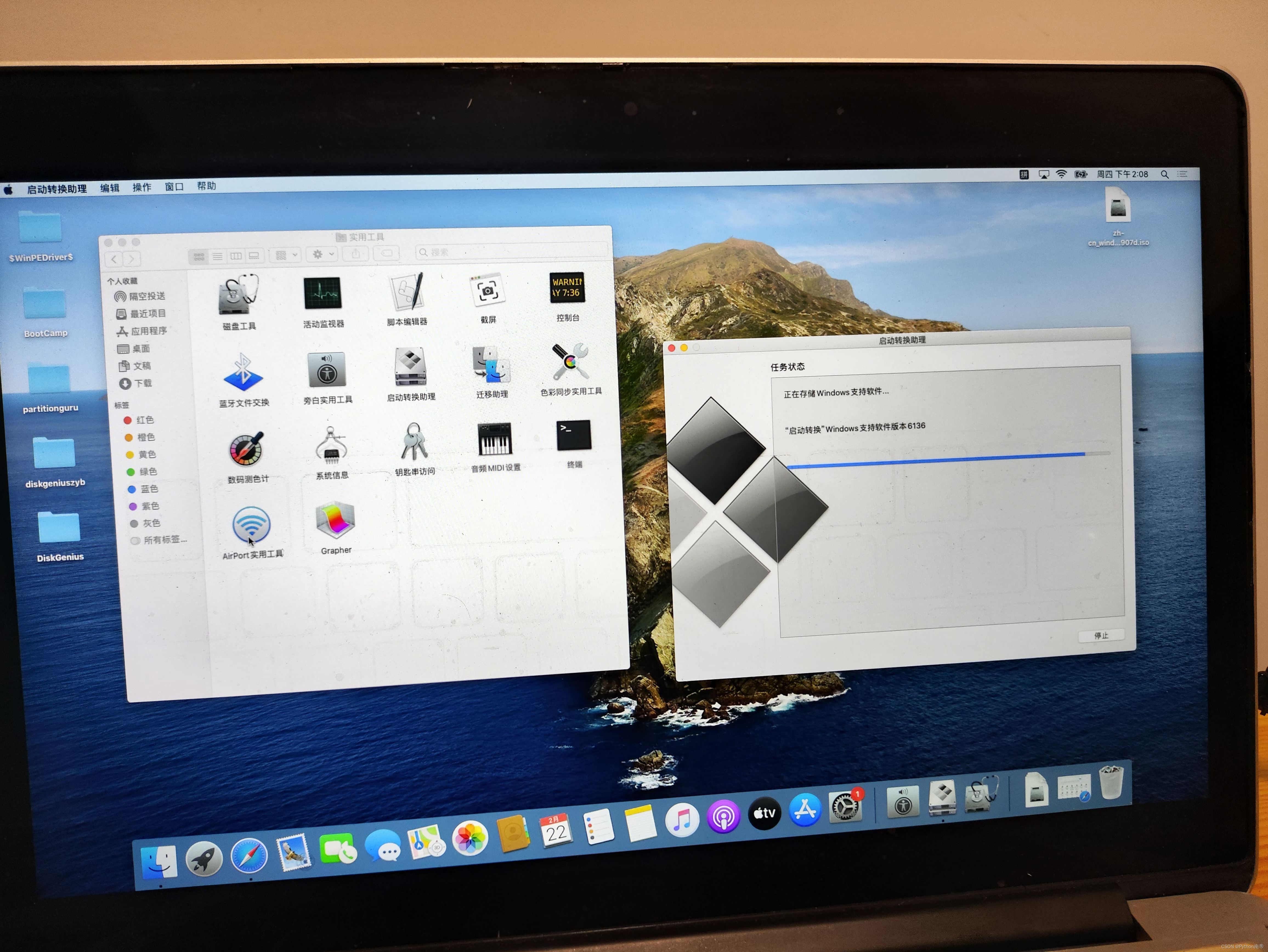Go forward in the Finder window
1268x952 pixels.
131,259
